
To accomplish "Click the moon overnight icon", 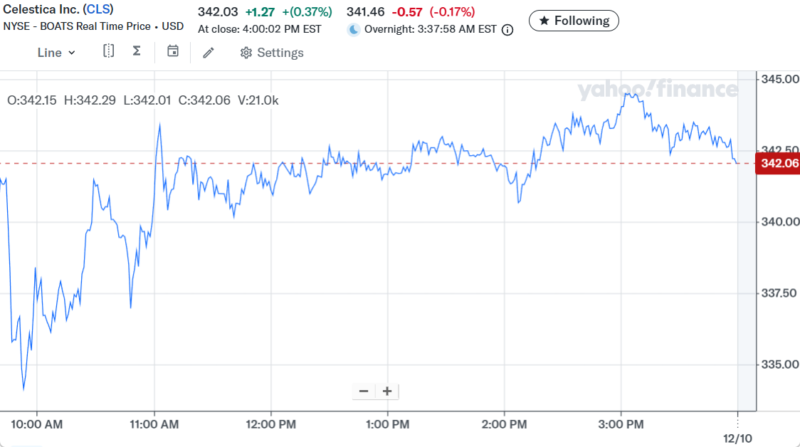I will 353,30.
